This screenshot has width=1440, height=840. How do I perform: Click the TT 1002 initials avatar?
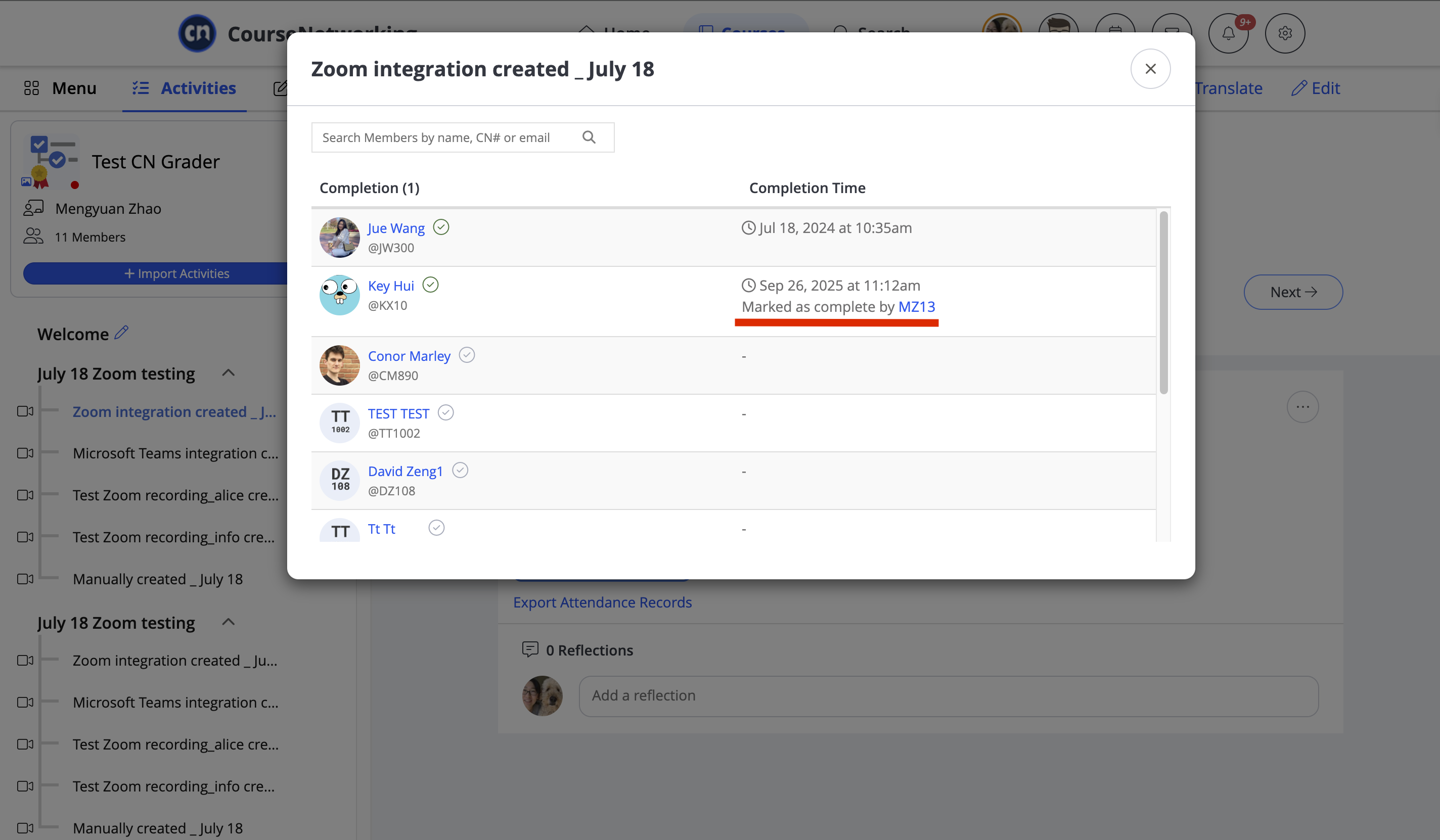point(339,423)
